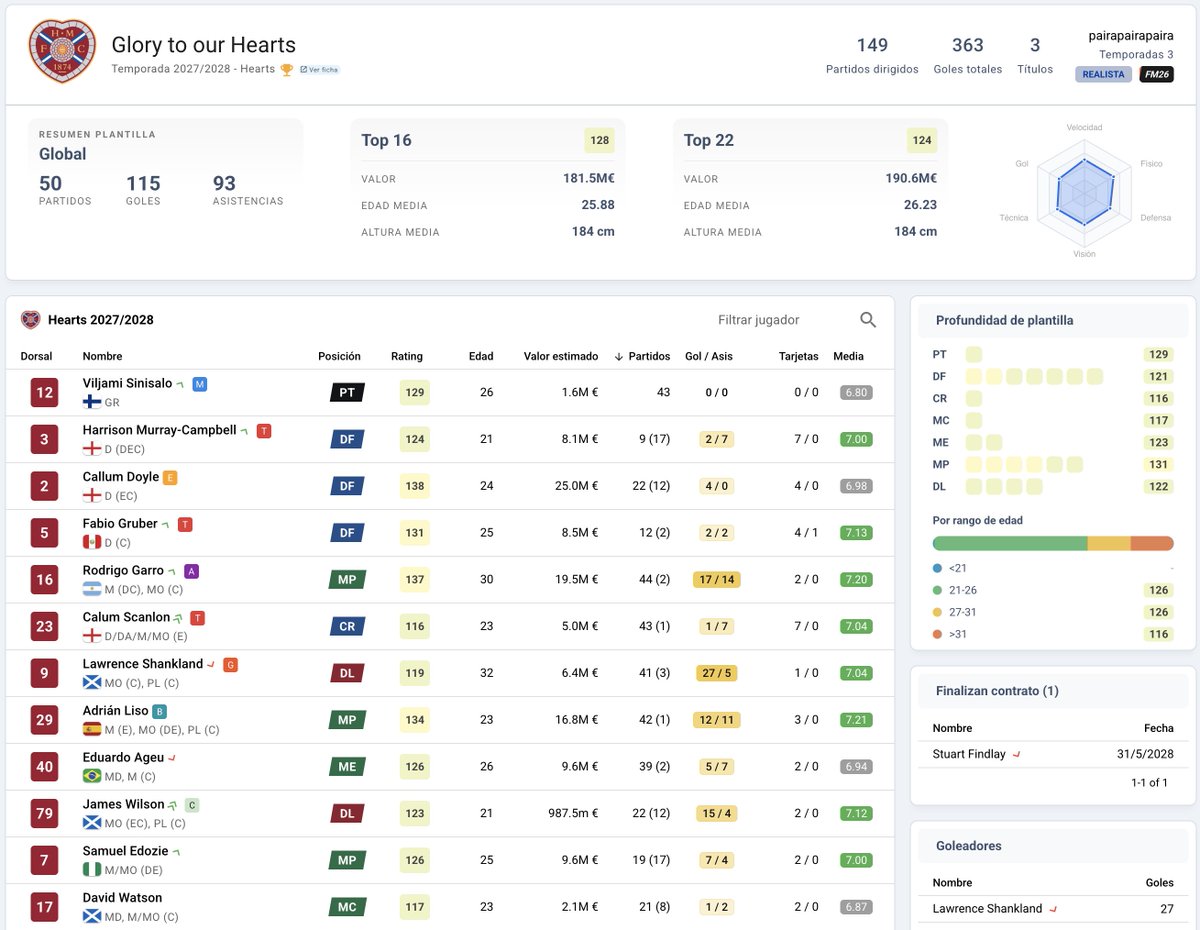Screen dimensions: 1200x930
Task: Sort table by Tarjetas column header
Action: point(799,356)
